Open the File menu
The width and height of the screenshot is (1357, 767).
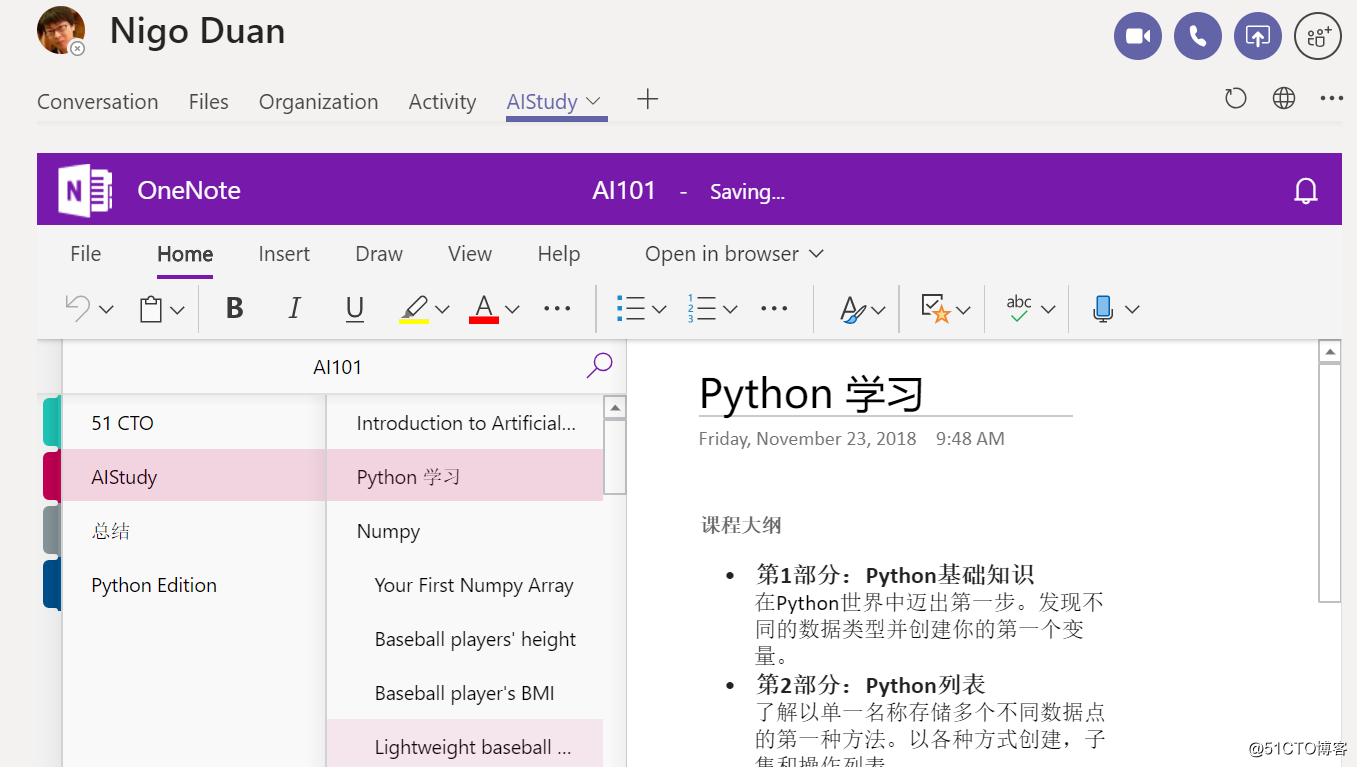(x=86, y=254)
